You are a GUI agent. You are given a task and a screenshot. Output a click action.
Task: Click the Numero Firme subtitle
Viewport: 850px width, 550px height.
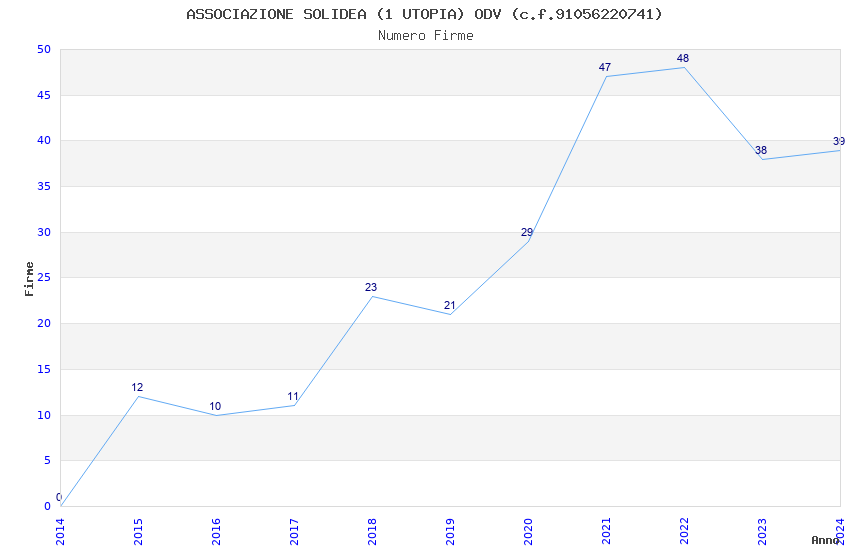coord(426,35)
